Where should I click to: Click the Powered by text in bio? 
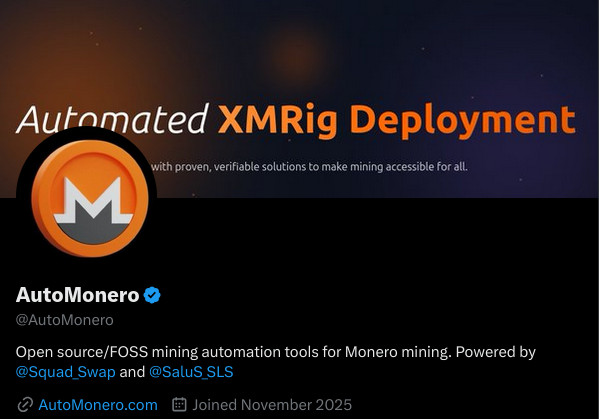click(495, 352)
